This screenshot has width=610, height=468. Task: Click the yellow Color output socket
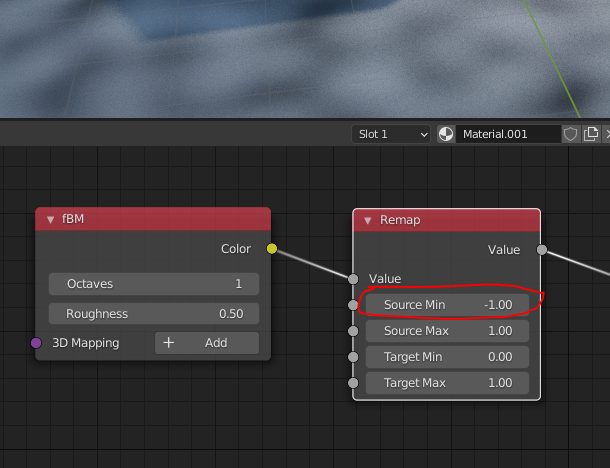(271, 249)
